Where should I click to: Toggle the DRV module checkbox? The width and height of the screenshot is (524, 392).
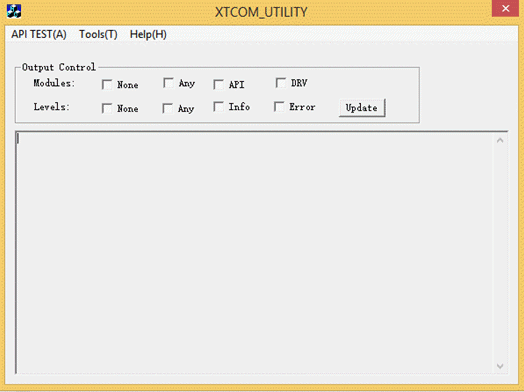pyautogui.click(x=281, y=83)
